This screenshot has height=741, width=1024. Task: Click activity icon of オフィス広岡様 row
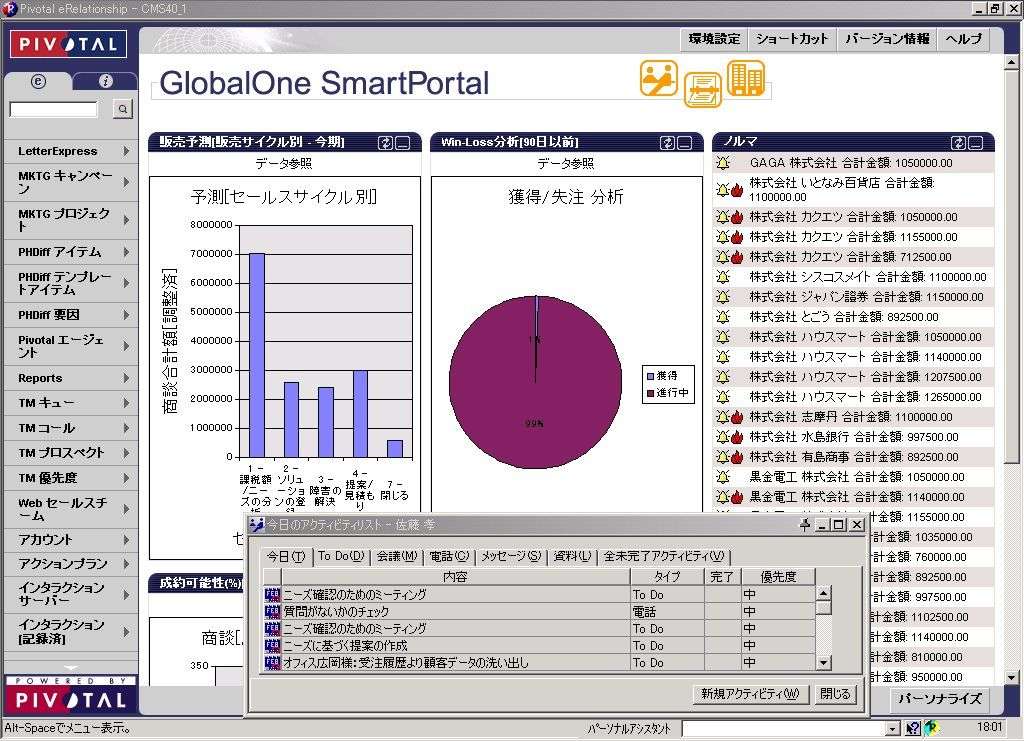(x=272, y=662)
